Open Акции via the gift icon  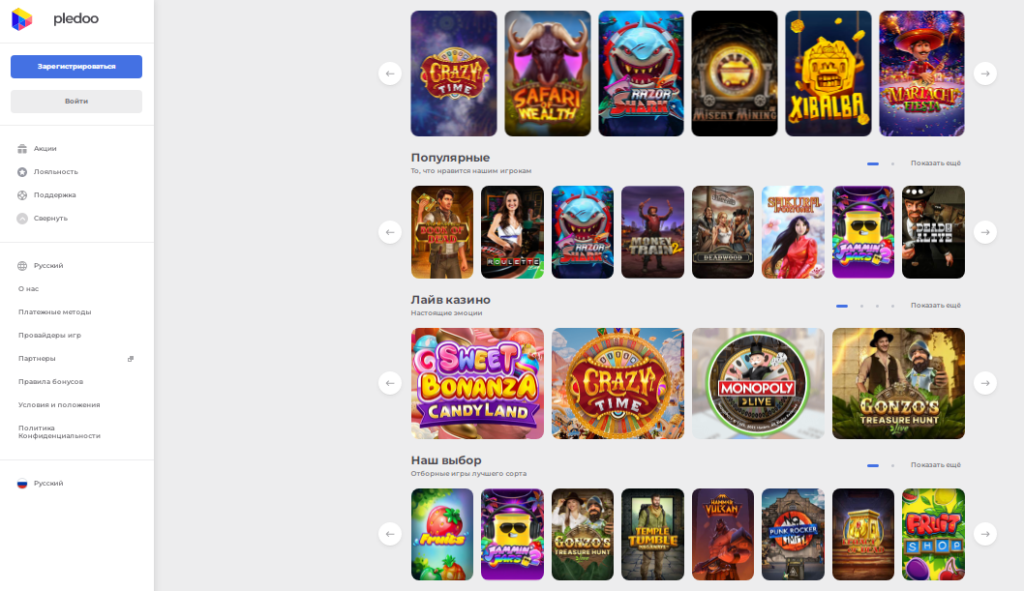22,149
